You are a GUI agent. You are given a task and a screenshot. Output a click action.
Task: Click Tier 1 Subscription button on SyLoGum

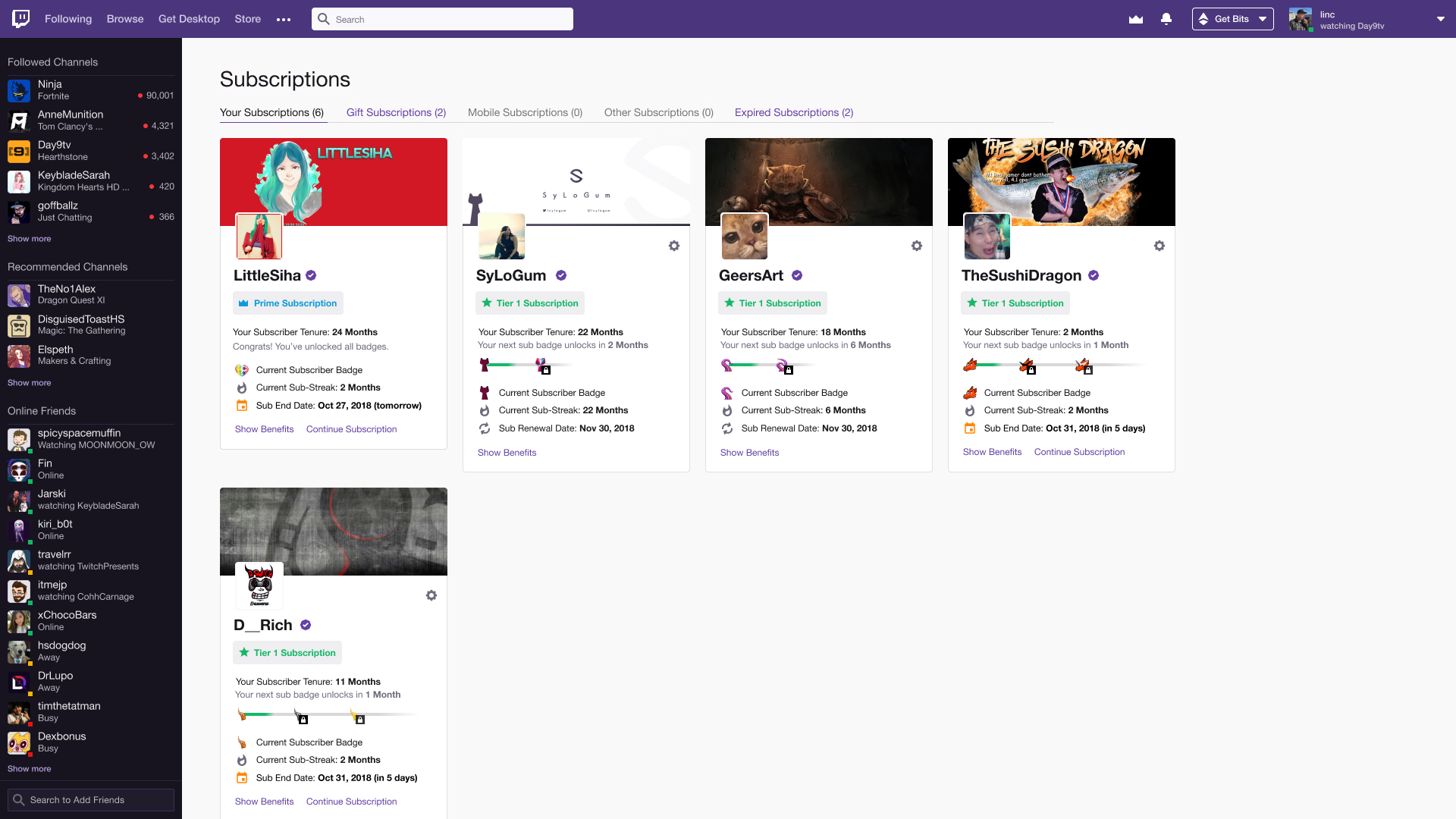(530, 303)
